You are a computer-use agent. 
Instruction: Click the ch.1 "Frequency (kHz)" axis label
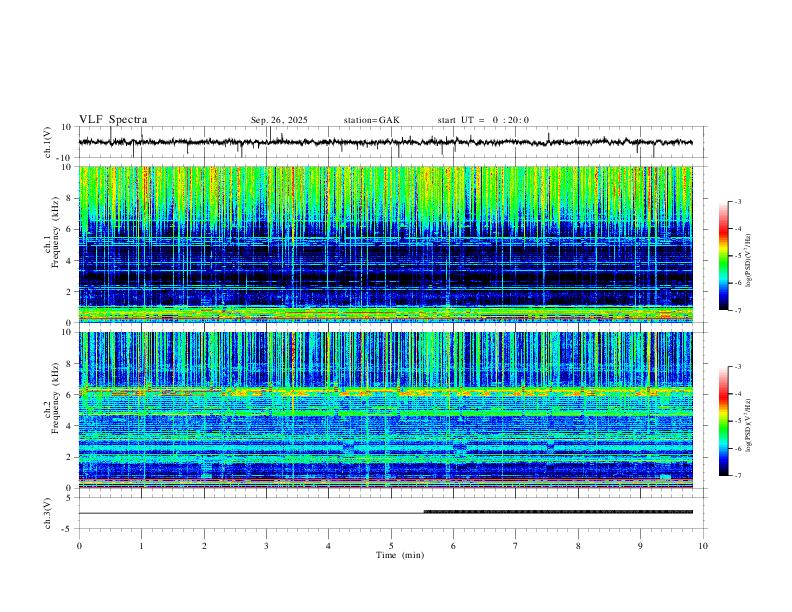(55, 231)
